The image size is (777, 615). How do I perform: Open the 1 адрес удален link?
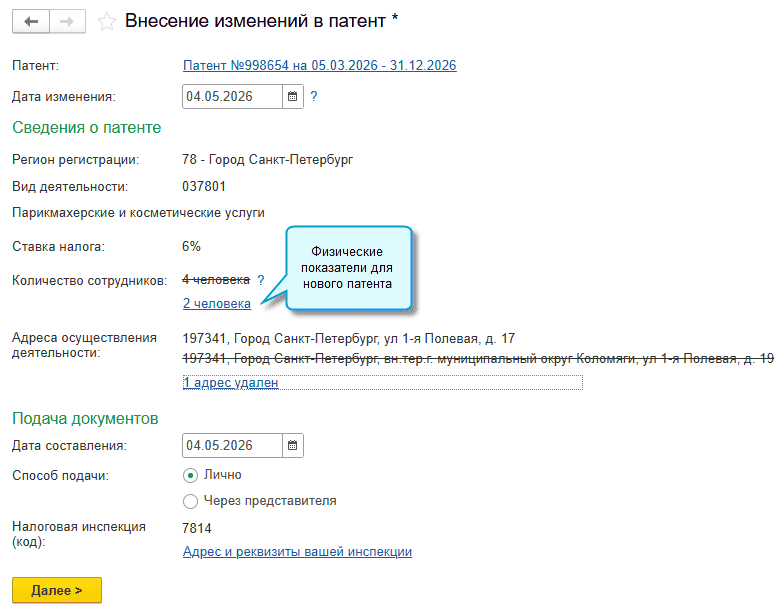230,382
